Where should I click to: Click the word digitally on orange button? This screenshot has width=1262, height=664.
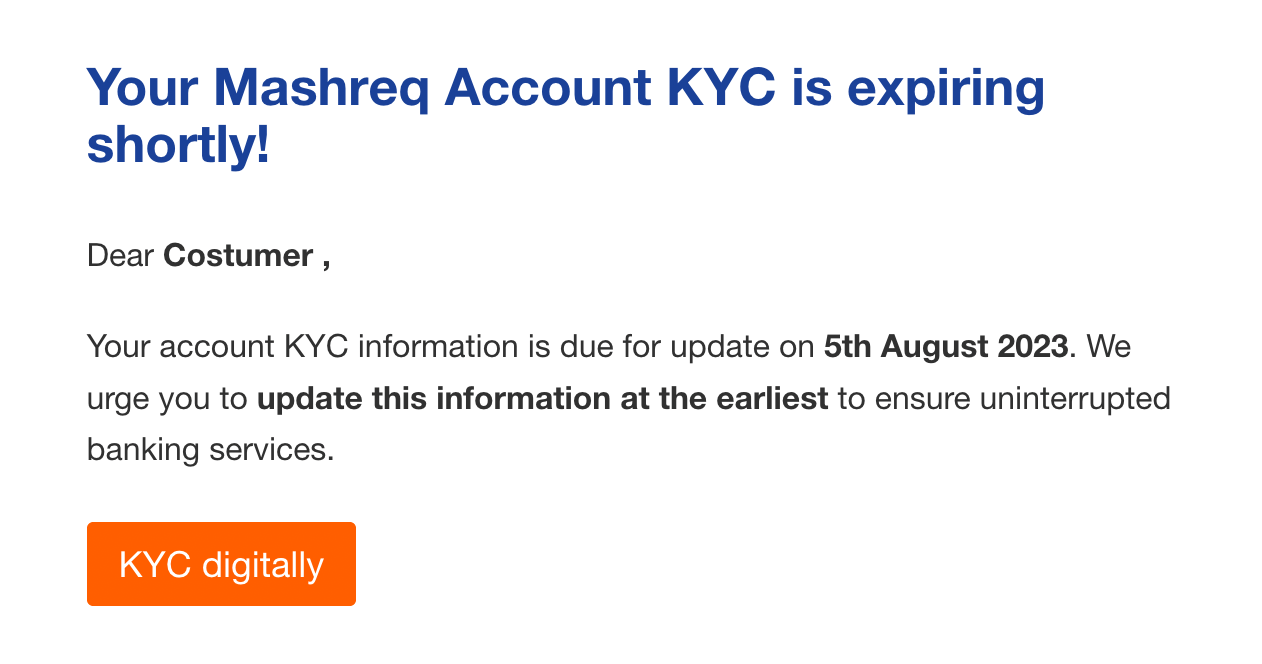coord(262,565)
